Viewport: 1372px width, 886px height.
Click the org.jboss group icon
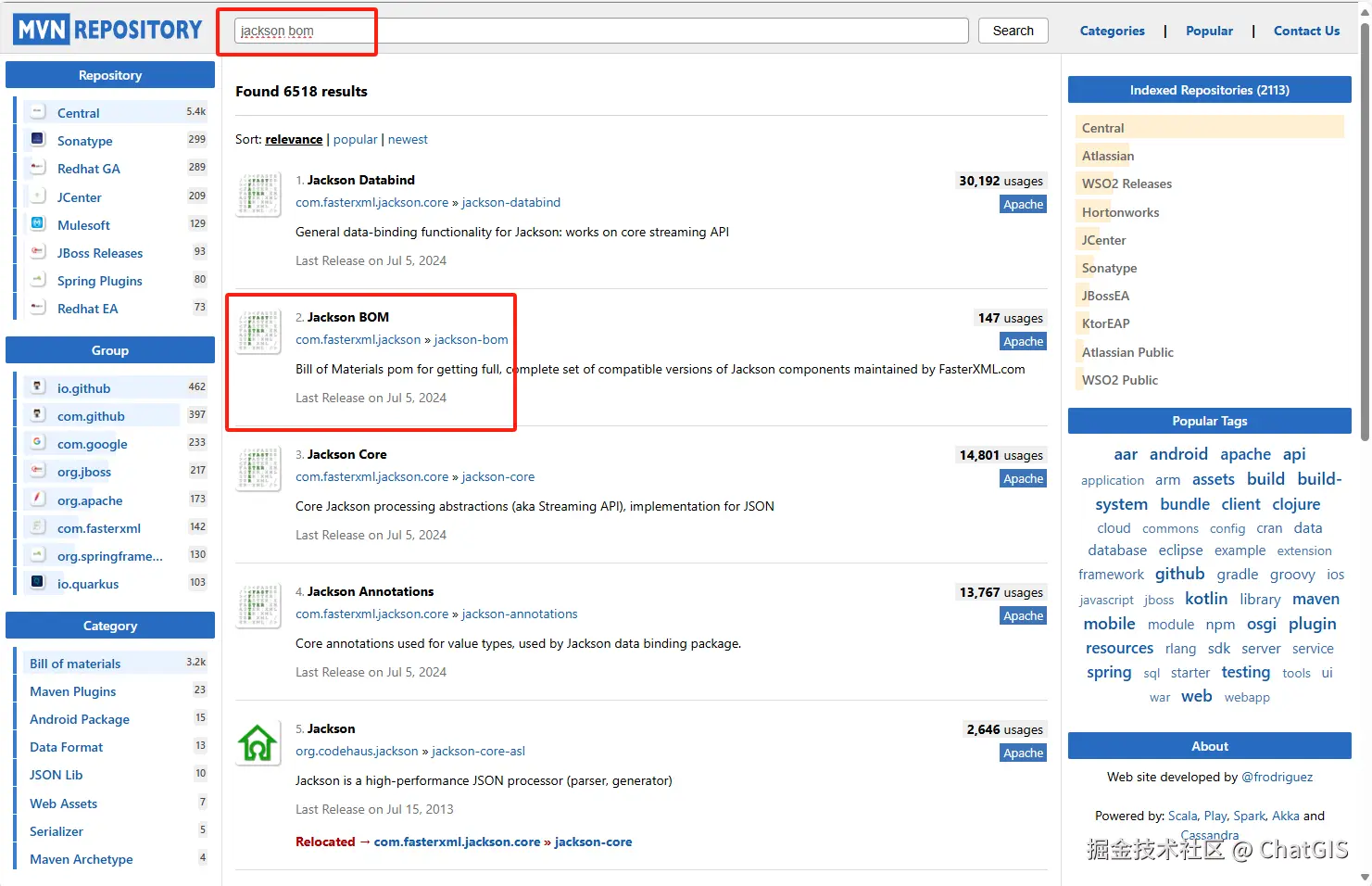pyautogui.click(x=38, y=471)
